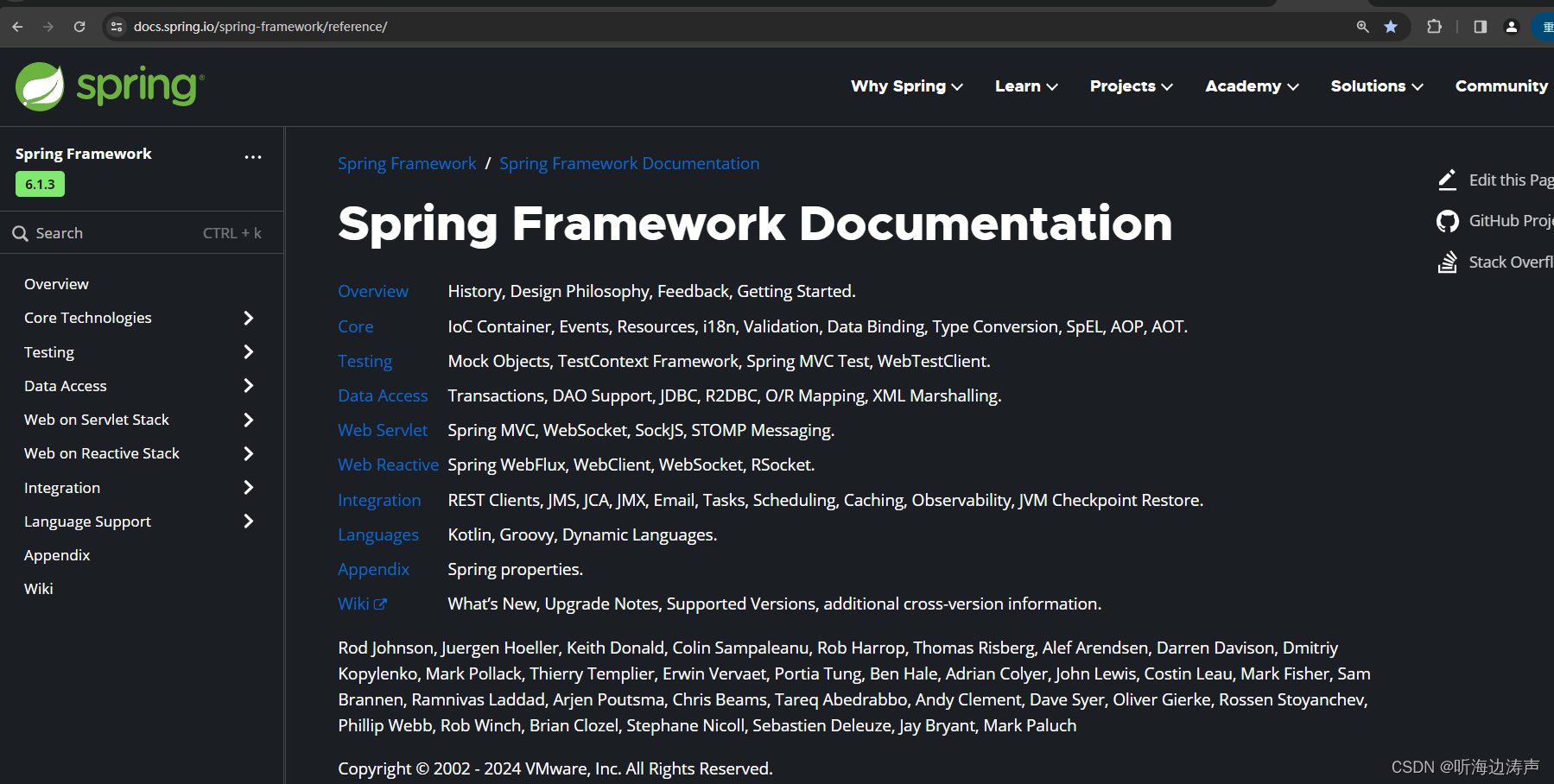Click the Spring leaf logo
The image size is (1554, 784).
pos(40,86)
